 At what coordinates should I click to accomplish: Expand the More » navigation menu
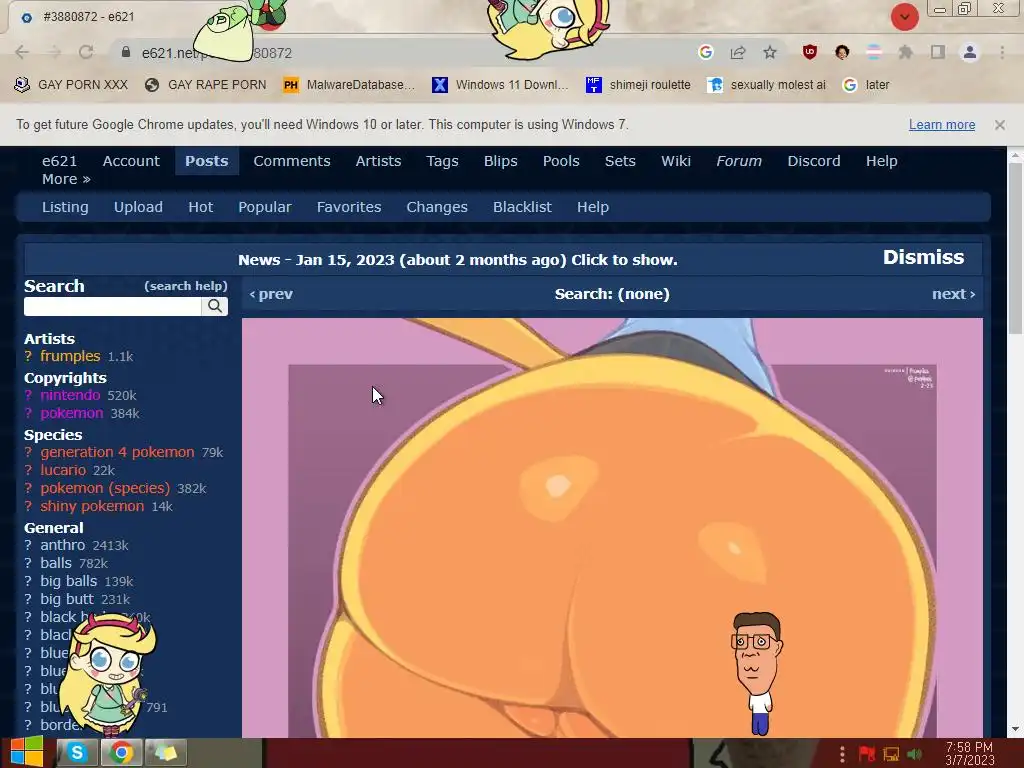point(66,179)
